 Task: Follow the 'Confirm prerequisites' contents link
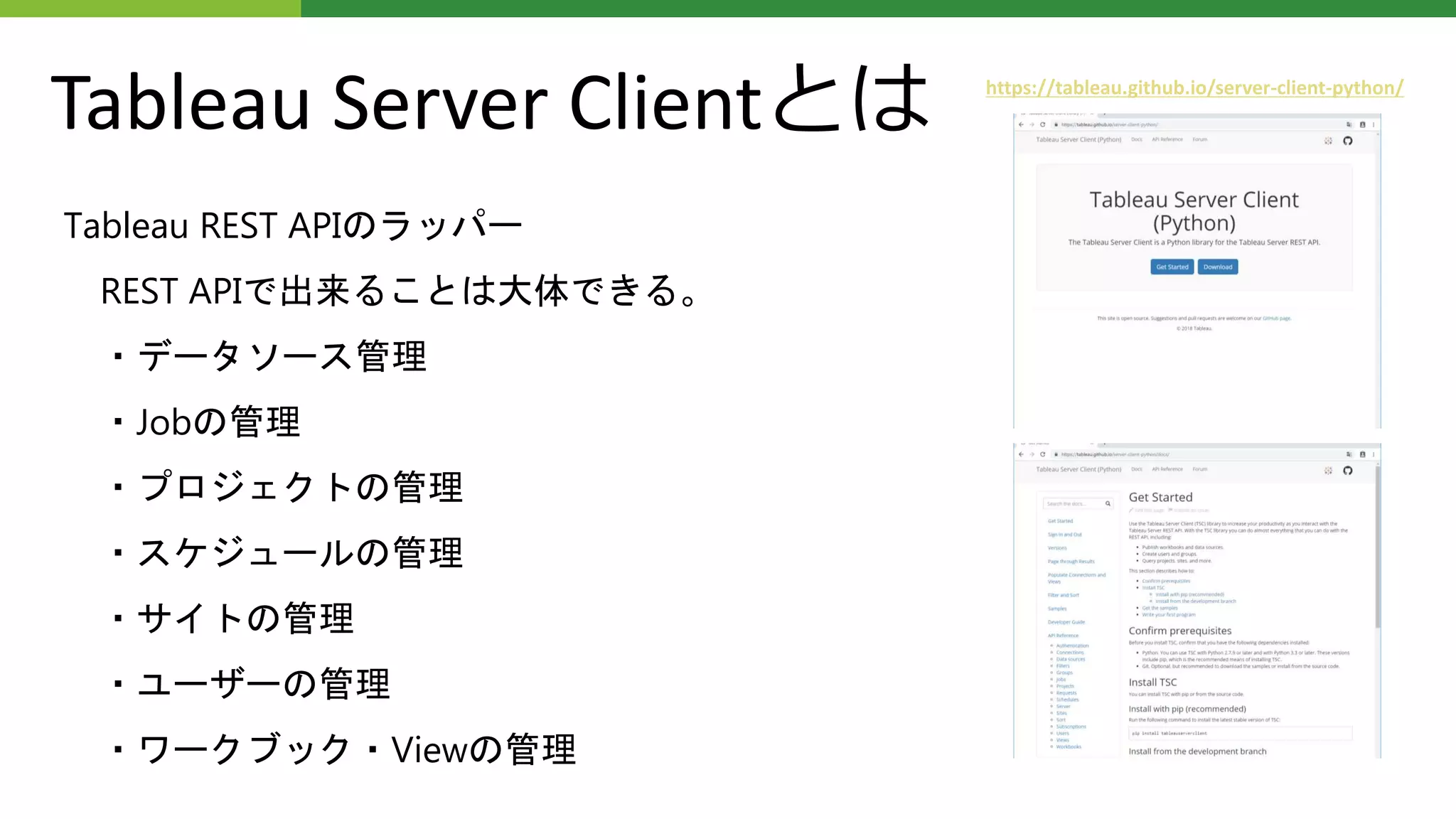[1166, 581]
